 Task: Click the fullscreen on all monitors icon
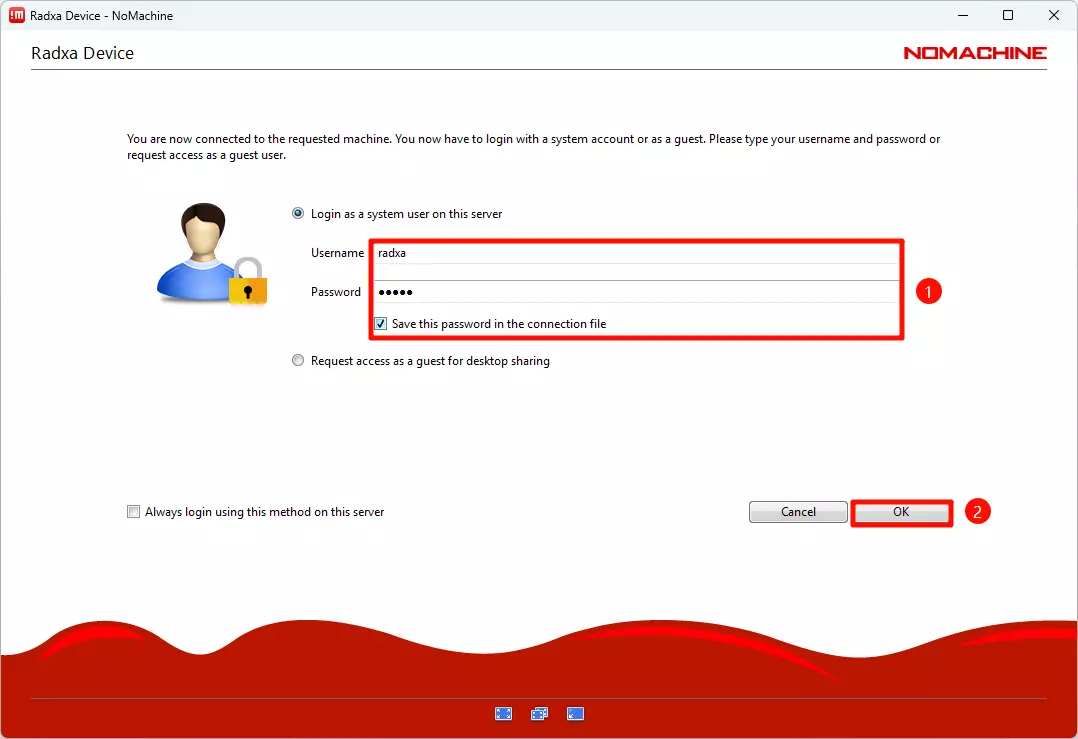pyautogui.click(x=539, y=713)
